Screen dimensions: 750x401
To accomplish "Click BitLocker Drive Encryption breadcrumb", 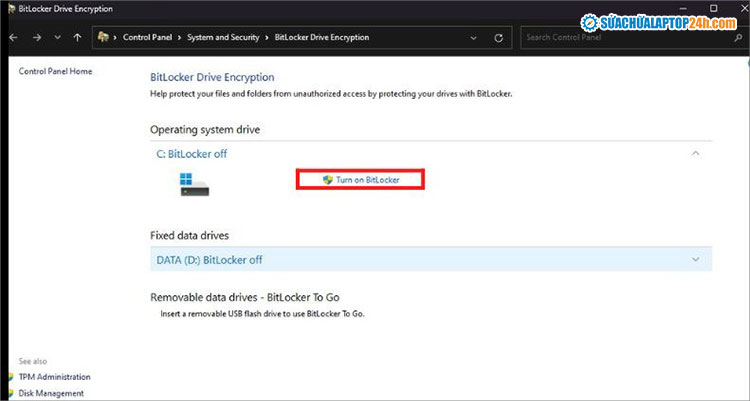I will (x=322, y=37).
